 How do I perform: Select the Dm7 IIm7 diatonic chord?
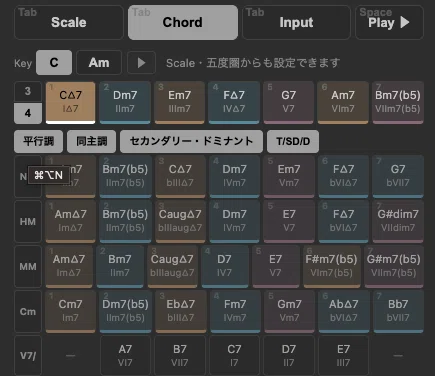click(125, 102)
